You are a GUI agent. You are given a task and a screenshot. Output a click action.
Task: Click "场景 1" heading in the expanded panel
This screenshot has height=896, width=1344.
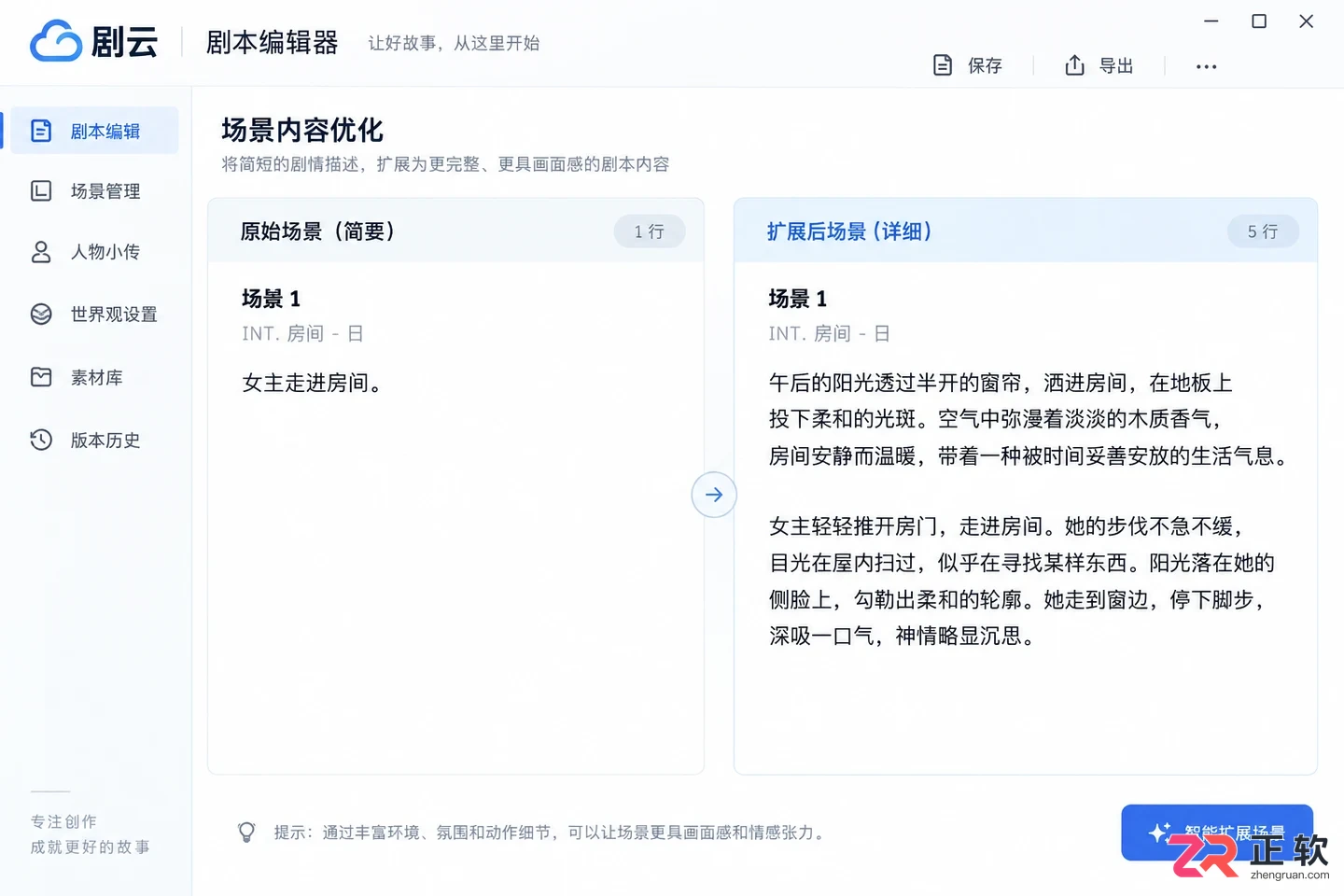(x=798, y=299)
